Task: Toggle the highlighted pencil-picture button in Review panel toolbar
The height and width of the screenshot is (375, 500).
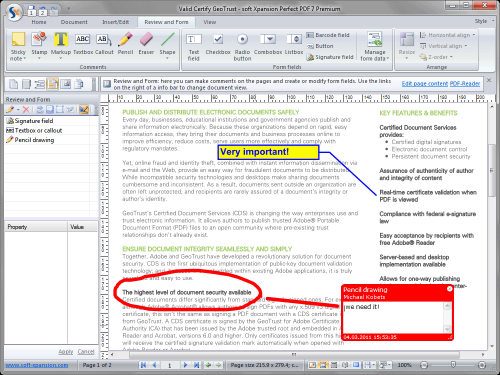Action: pyautogui.click(x=84, y=109)
